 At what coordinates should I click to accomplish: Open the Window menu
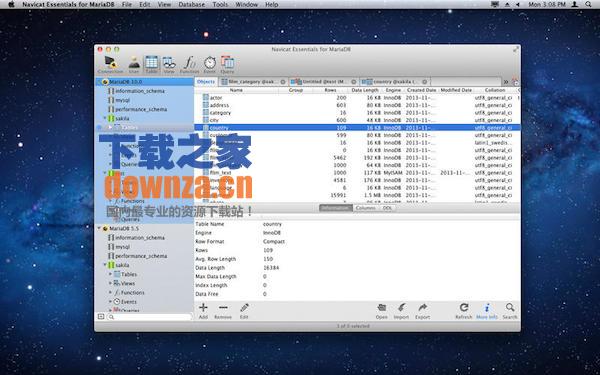[x=246, y=5]
